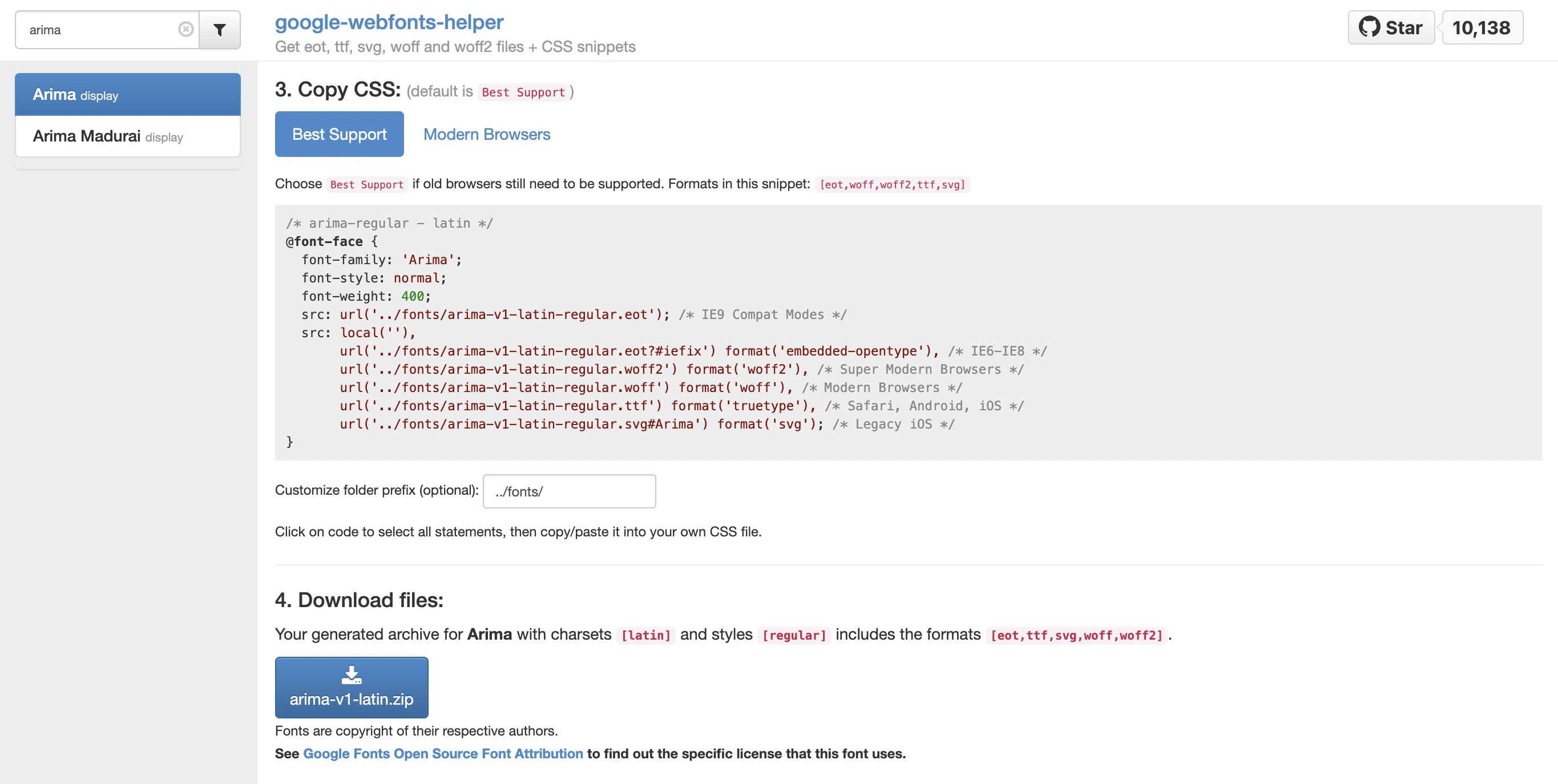Click the [regular] styles tag
The width and height of the screenshot is (1558, 784).
point(793,635)
